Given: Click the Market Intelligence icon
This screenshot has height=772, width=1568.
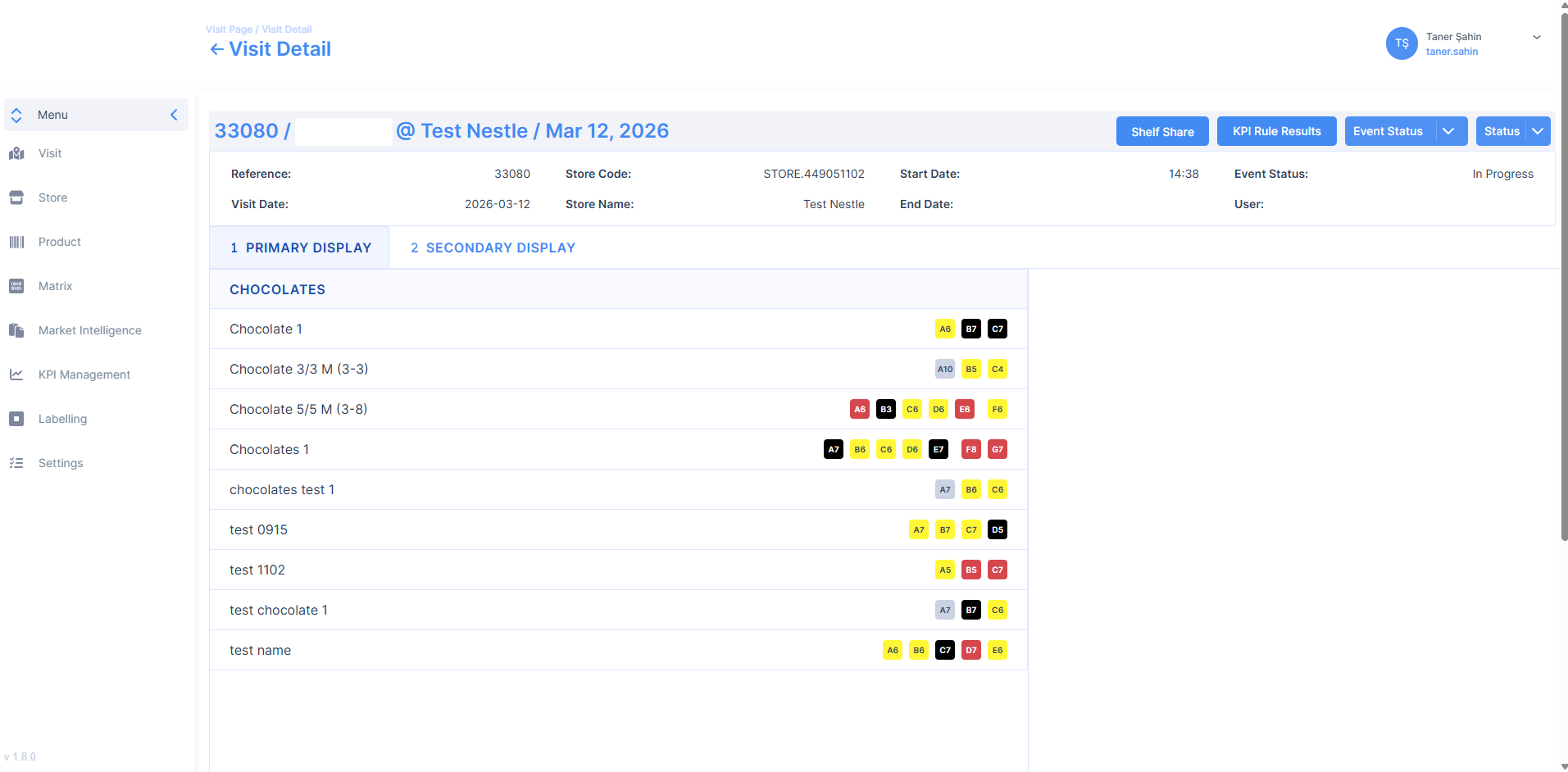Looking at the screenshot, I should point(16,330).
